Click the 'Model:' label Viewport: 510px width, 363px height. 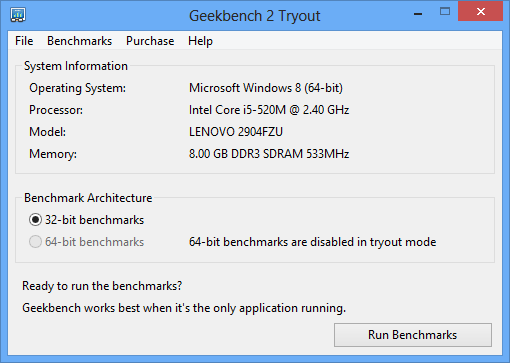click(x=47, y=132)
